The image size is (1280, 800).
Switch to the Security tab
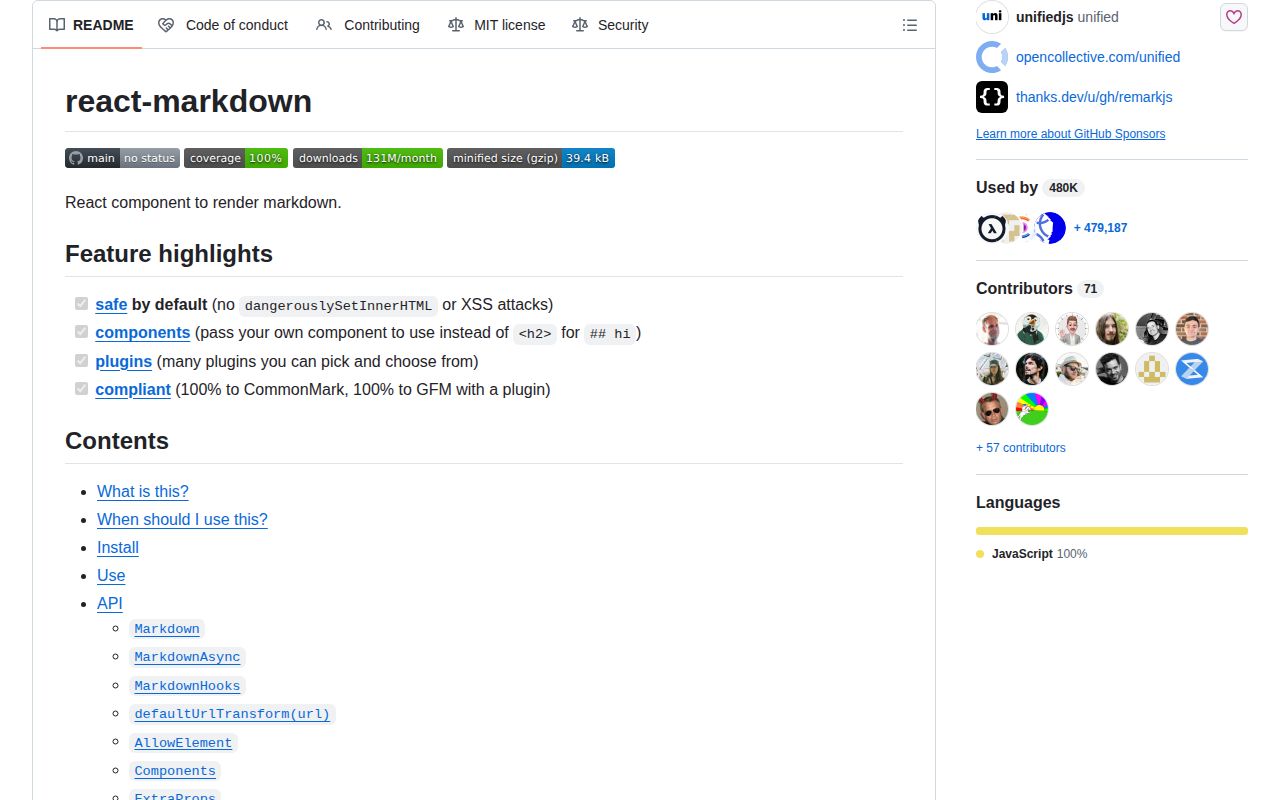pos(610,25)
